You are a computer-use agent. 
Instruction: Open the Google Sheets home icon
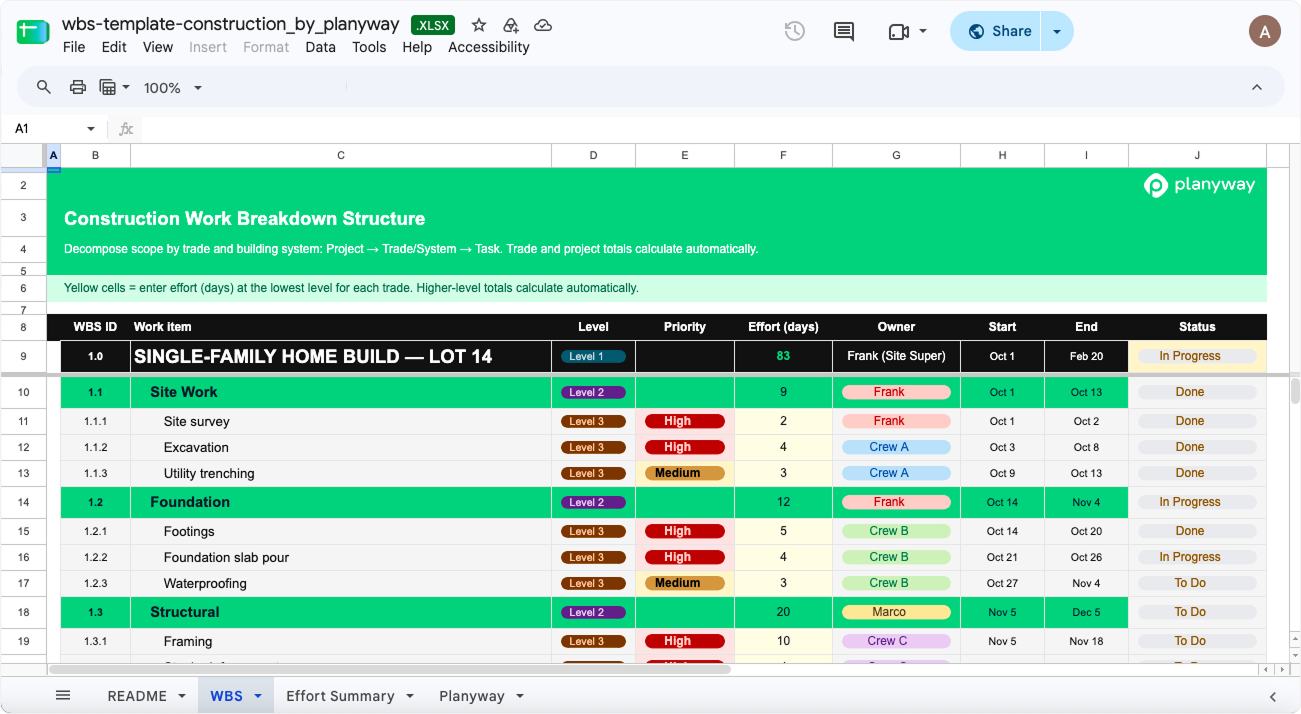pos(33,31)
